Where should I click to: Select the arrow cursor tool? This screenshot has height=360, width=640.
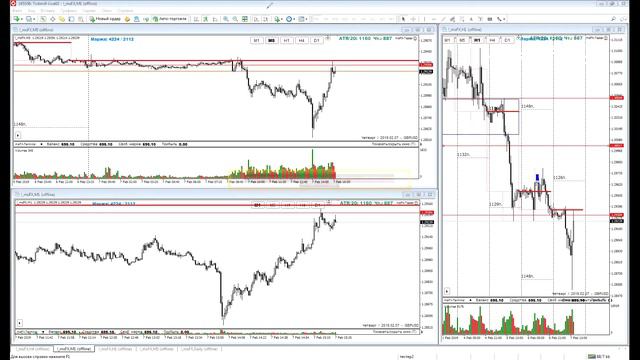[x=403, y=19]
